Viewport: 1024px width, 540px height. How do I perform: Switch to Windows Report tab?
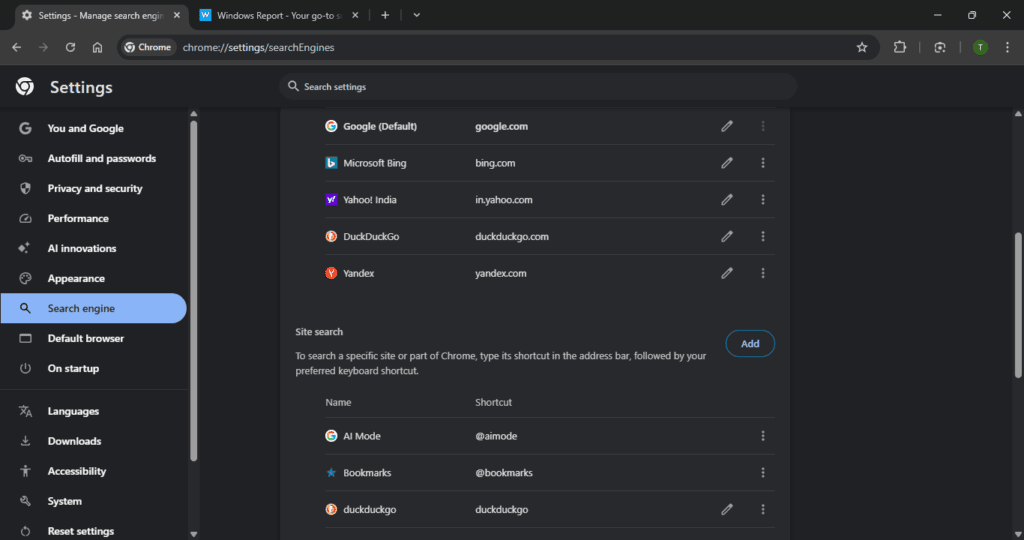[280, 15]
